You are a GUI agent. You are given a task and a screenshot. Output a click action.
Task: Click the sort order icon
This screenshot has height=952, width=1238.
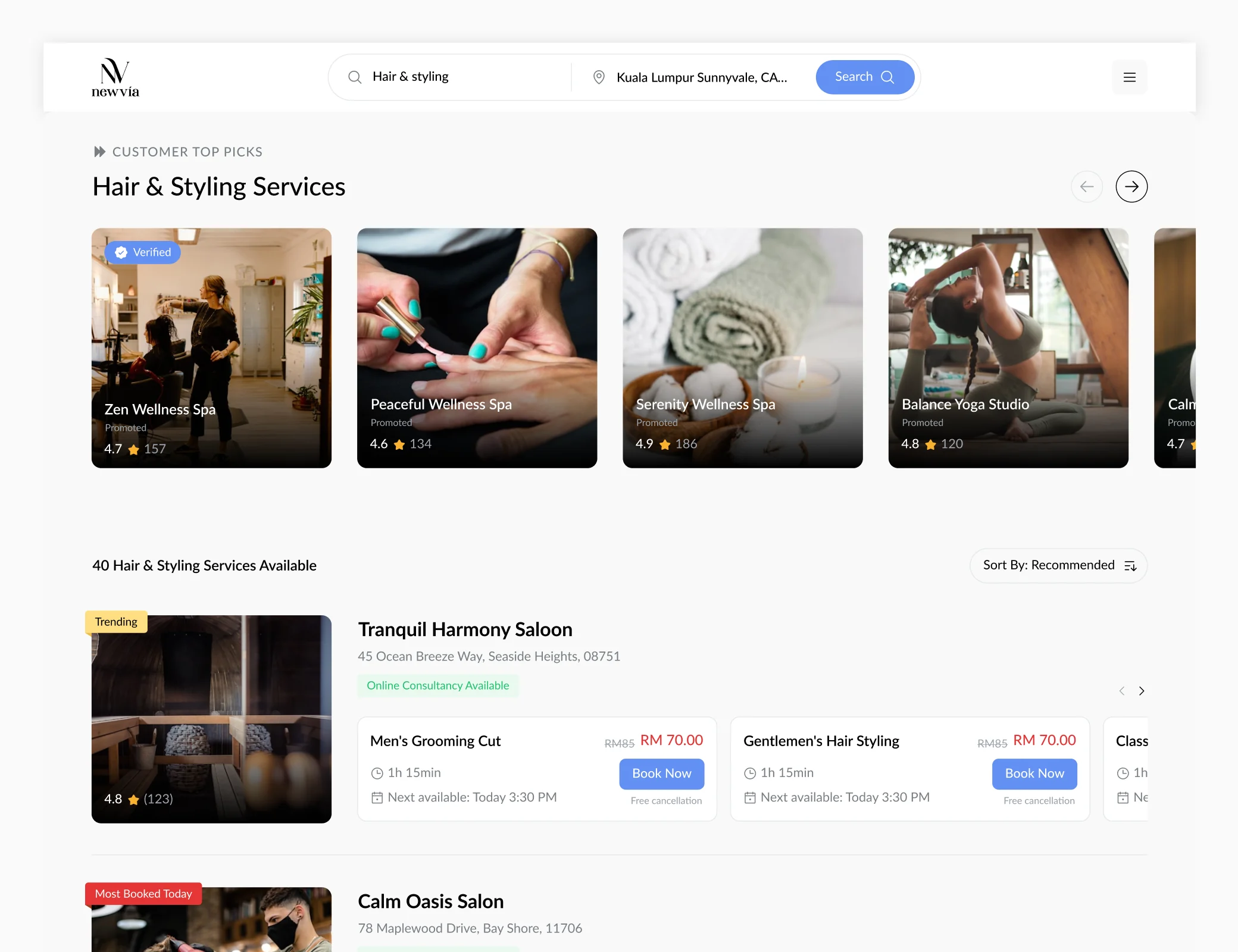click(x=1130, y=566)
